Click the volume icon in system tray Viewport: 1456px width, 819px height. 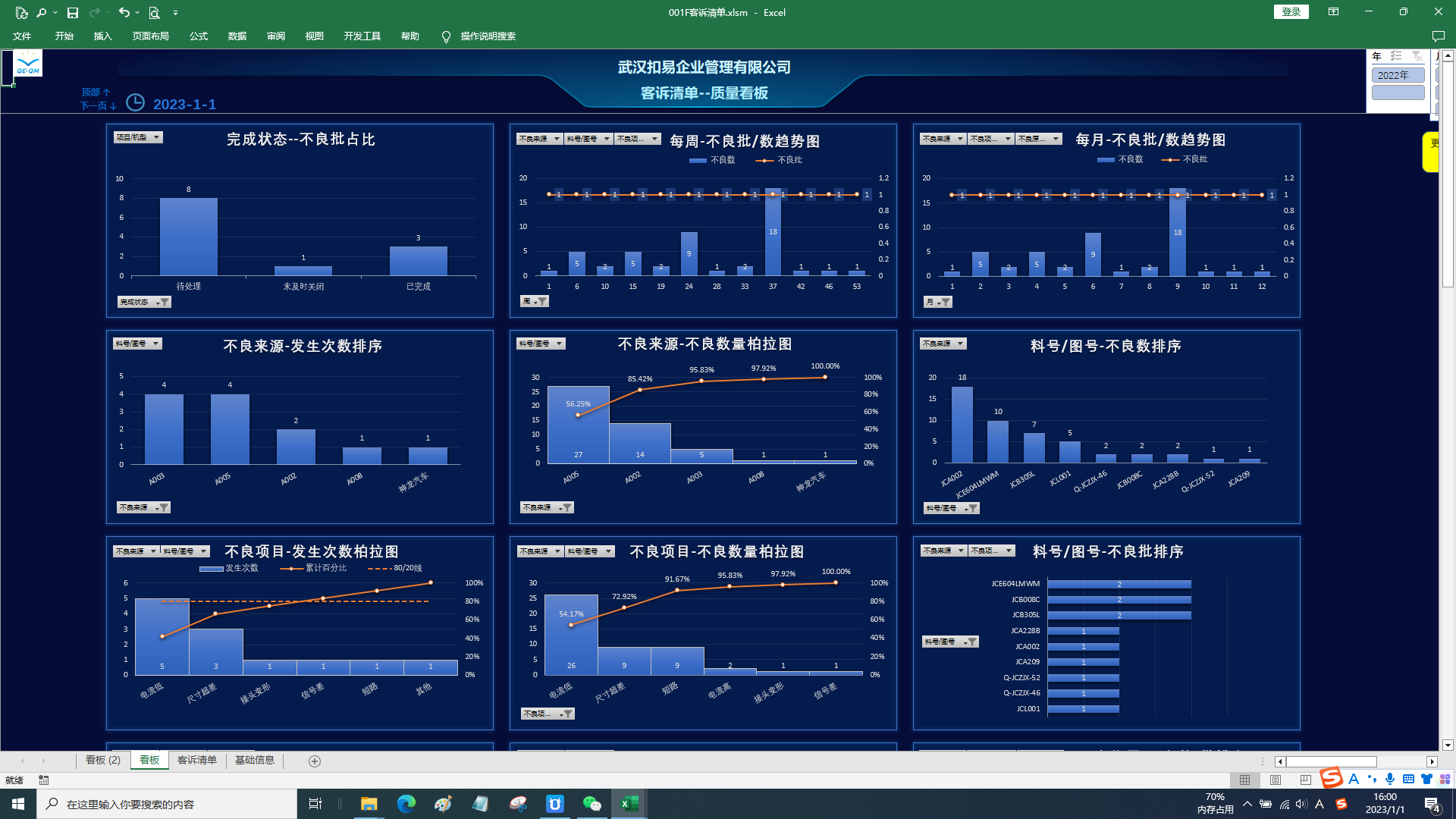pyautogui.click(x=1301, y=804)
